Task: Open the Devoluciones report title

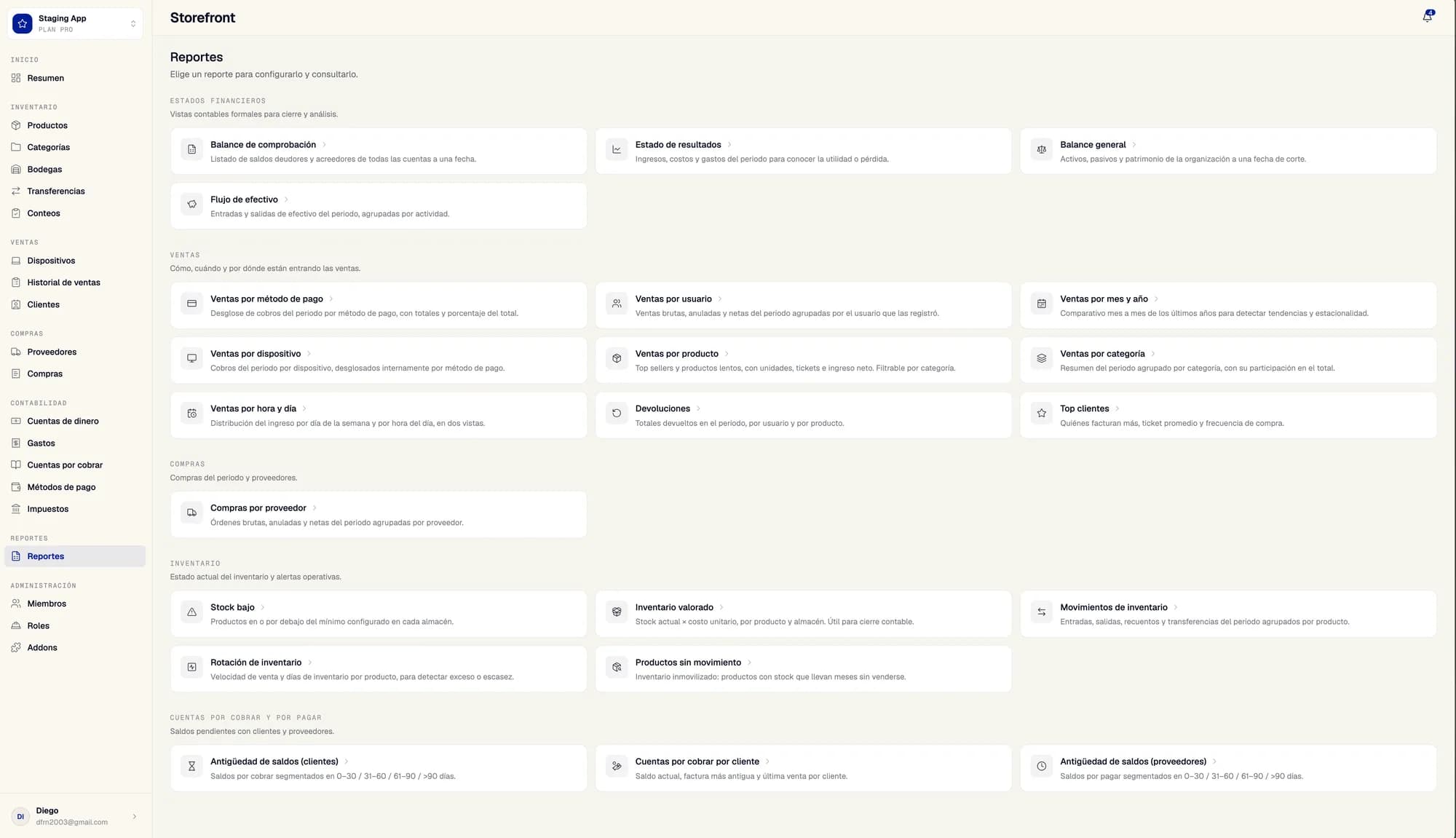Action: tap(662, 408)
